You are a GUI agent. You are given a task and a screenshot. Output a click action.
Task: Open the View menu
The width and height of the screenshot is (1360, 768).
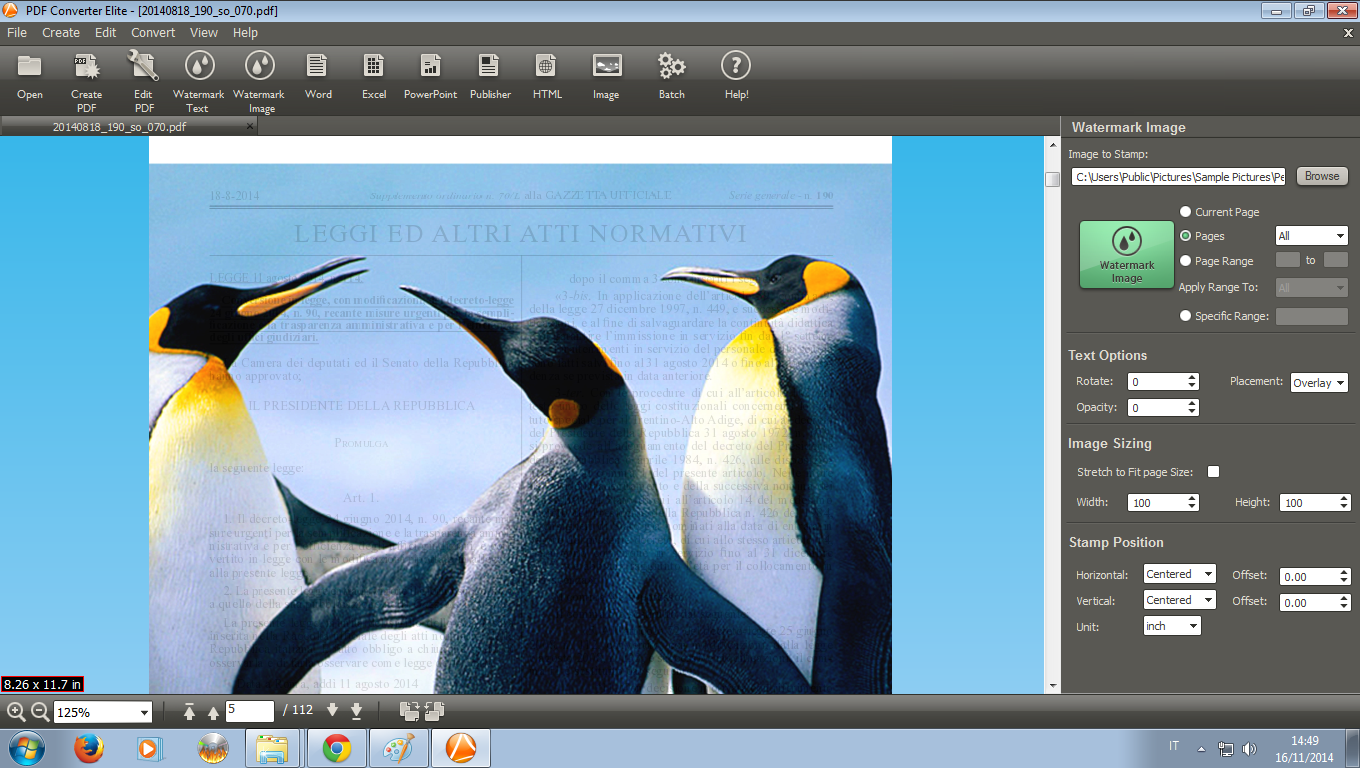click(x=204, y=32)
